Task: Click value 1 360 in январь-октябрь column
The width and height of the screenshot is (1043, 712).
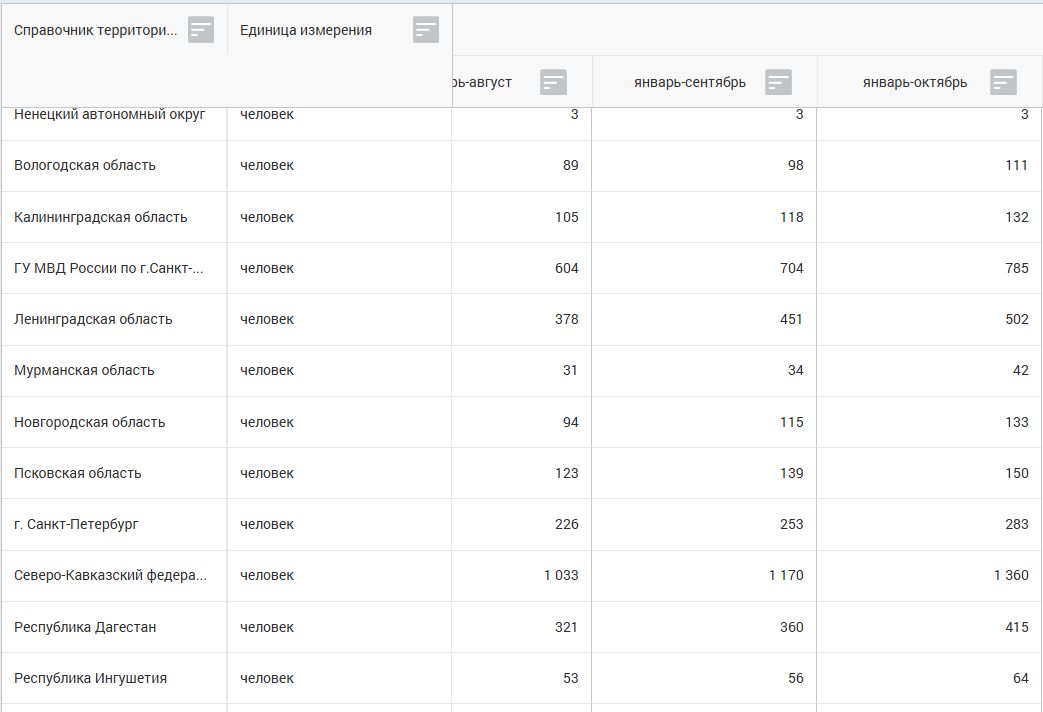Action: pos(1010,575)
